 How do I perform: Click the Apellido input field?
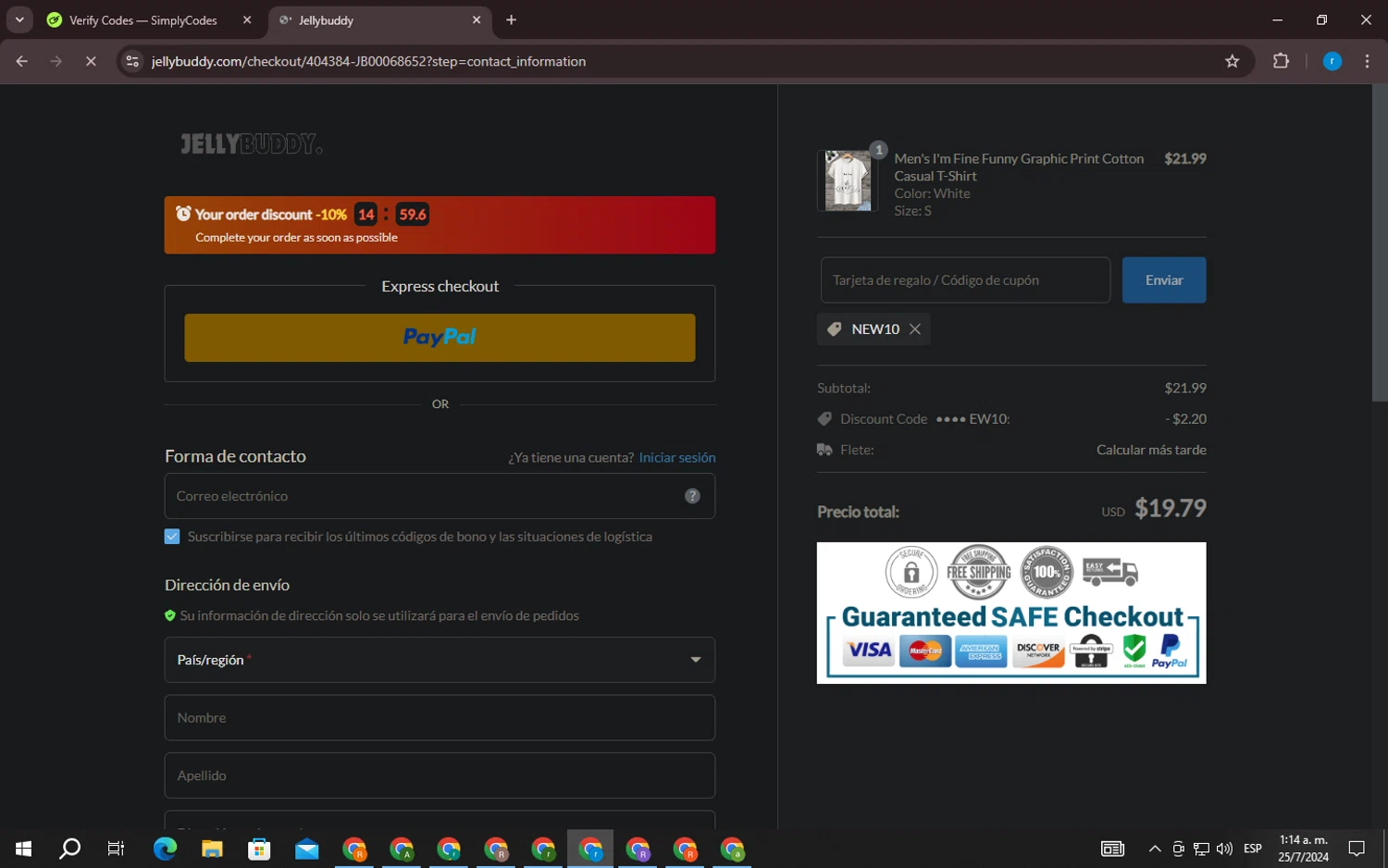click(x=440, y=775)
